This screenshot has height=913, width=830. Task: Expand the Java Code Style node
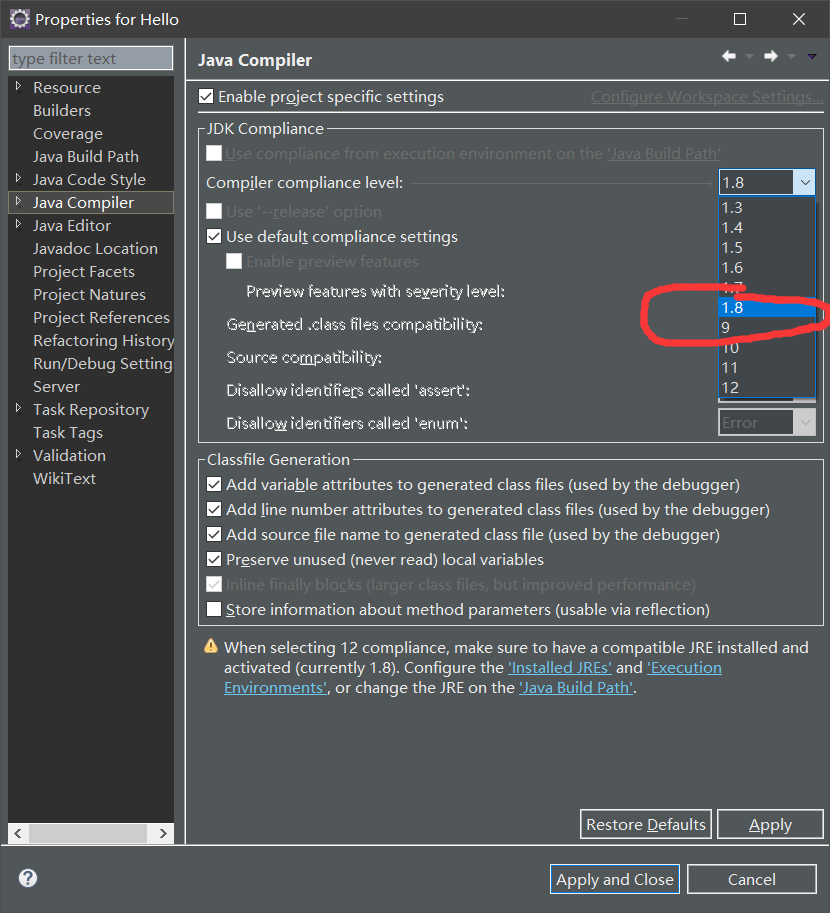pos(19,179)
